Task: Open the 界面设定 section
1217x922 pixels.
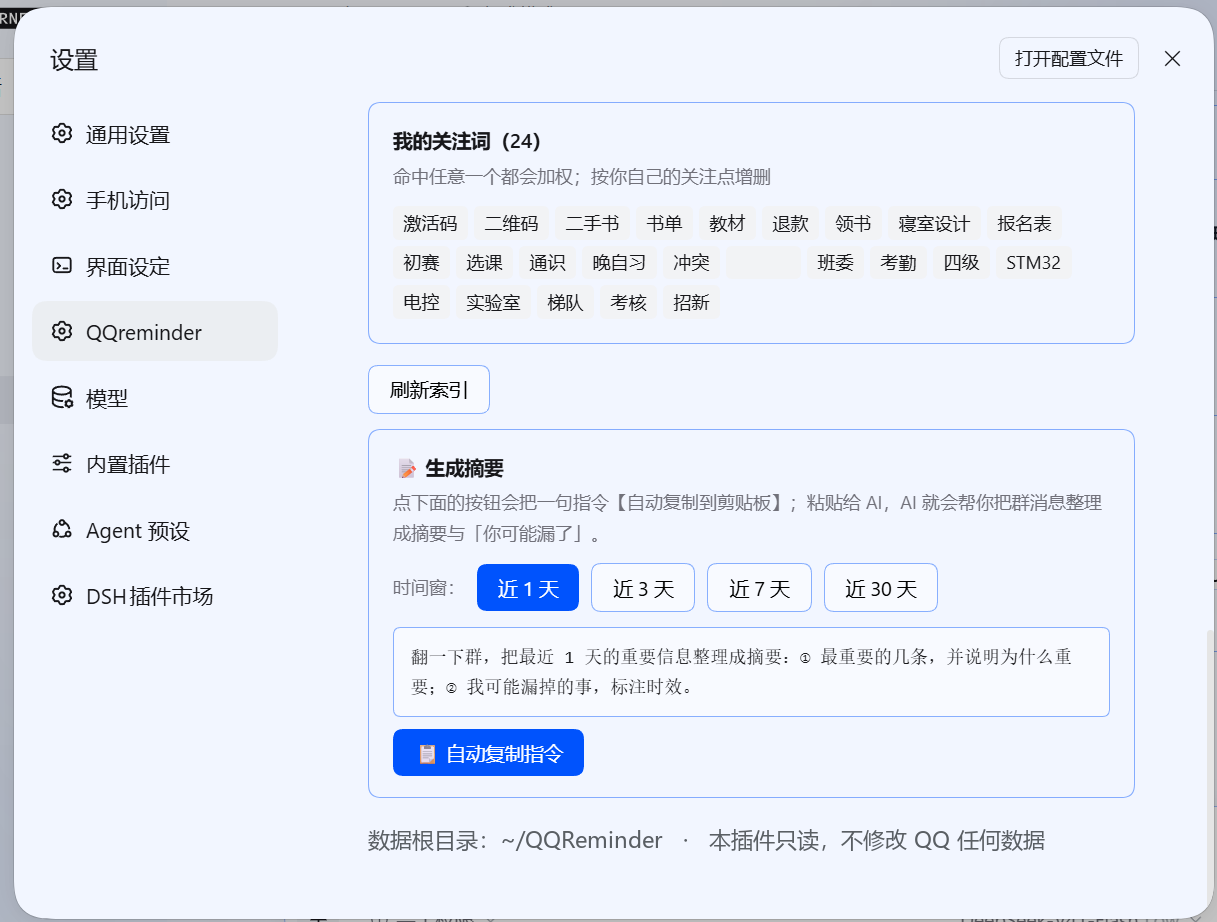Action: pos(155,266)
